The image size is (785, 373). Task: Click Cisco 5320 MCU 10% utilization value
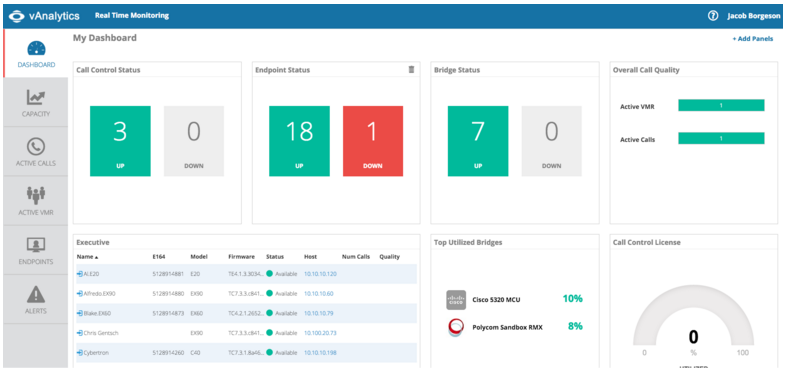pos(572,299)
